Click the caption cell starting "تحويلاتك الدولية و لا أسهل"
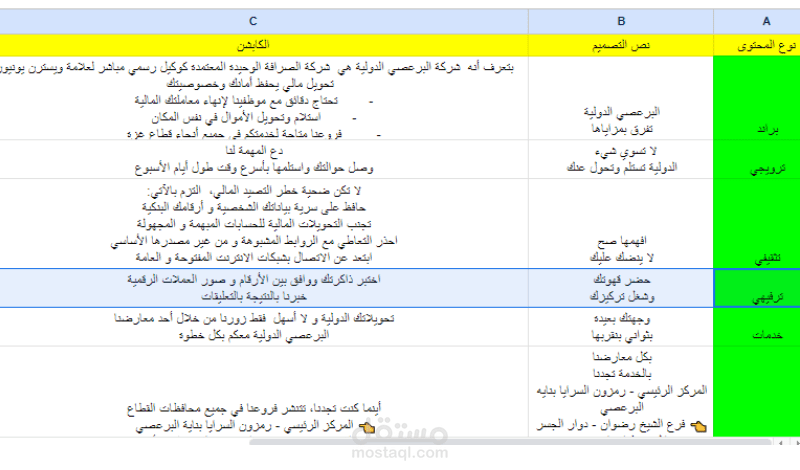800x470 pixels. (x=264, y=327)
